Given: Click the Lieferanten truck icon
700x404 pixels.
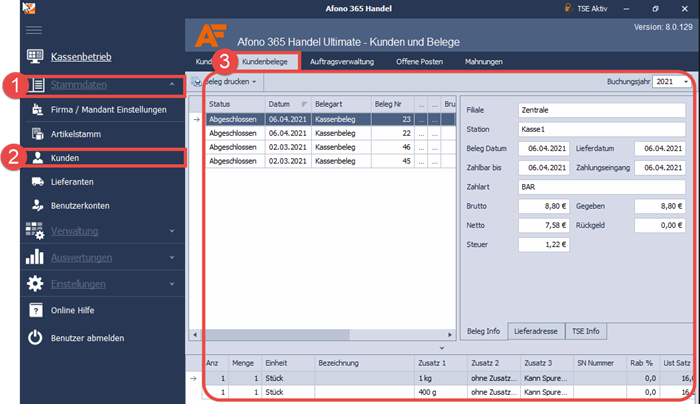Looking at the screenshot, I should (x=38, y=182).
